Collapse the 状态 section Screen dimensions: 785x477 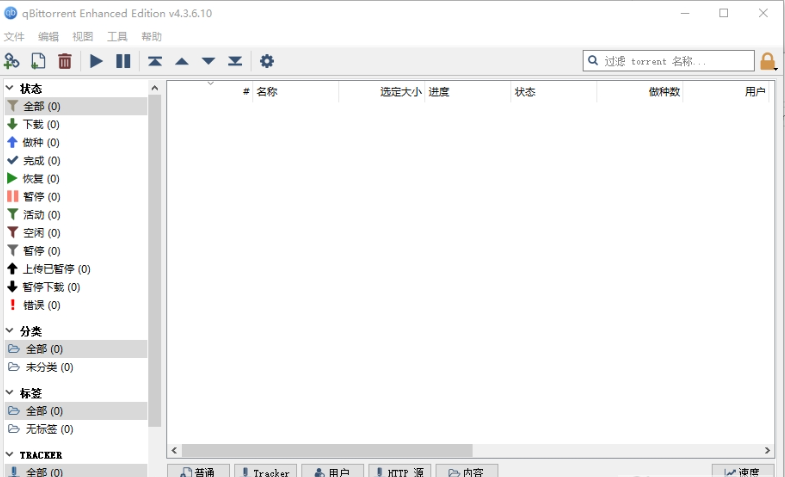pyautogui.click(x=10, y=88)
